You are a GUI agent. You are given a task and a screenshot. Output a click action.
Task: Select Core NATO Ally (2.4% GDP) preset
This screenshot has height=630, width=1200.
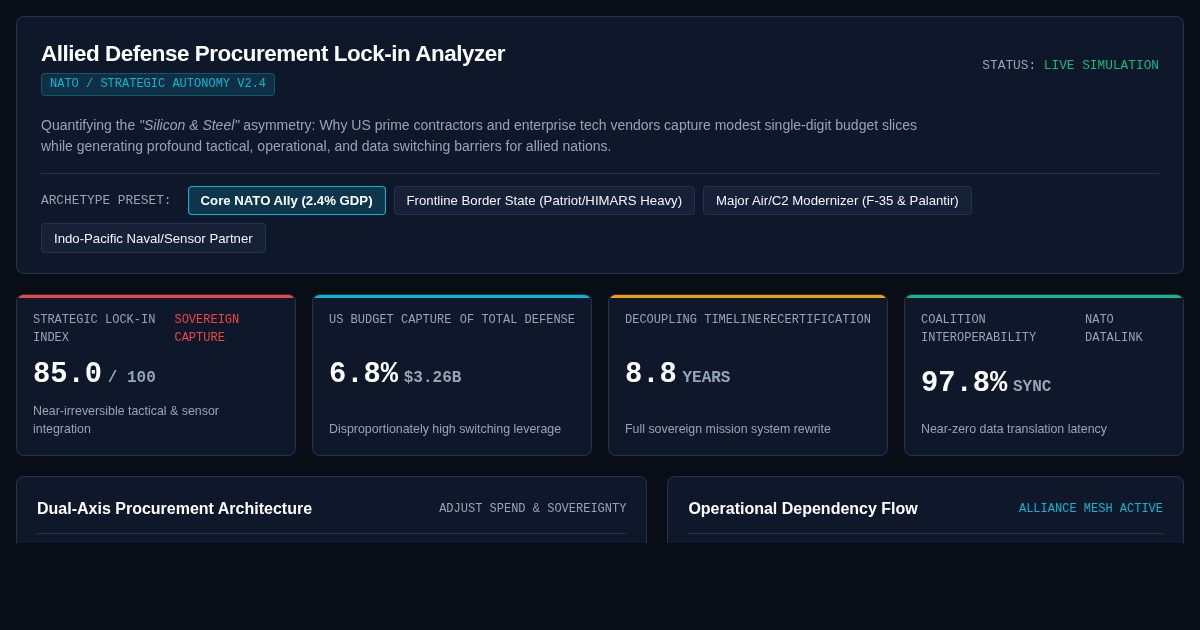tap(286, 200)
